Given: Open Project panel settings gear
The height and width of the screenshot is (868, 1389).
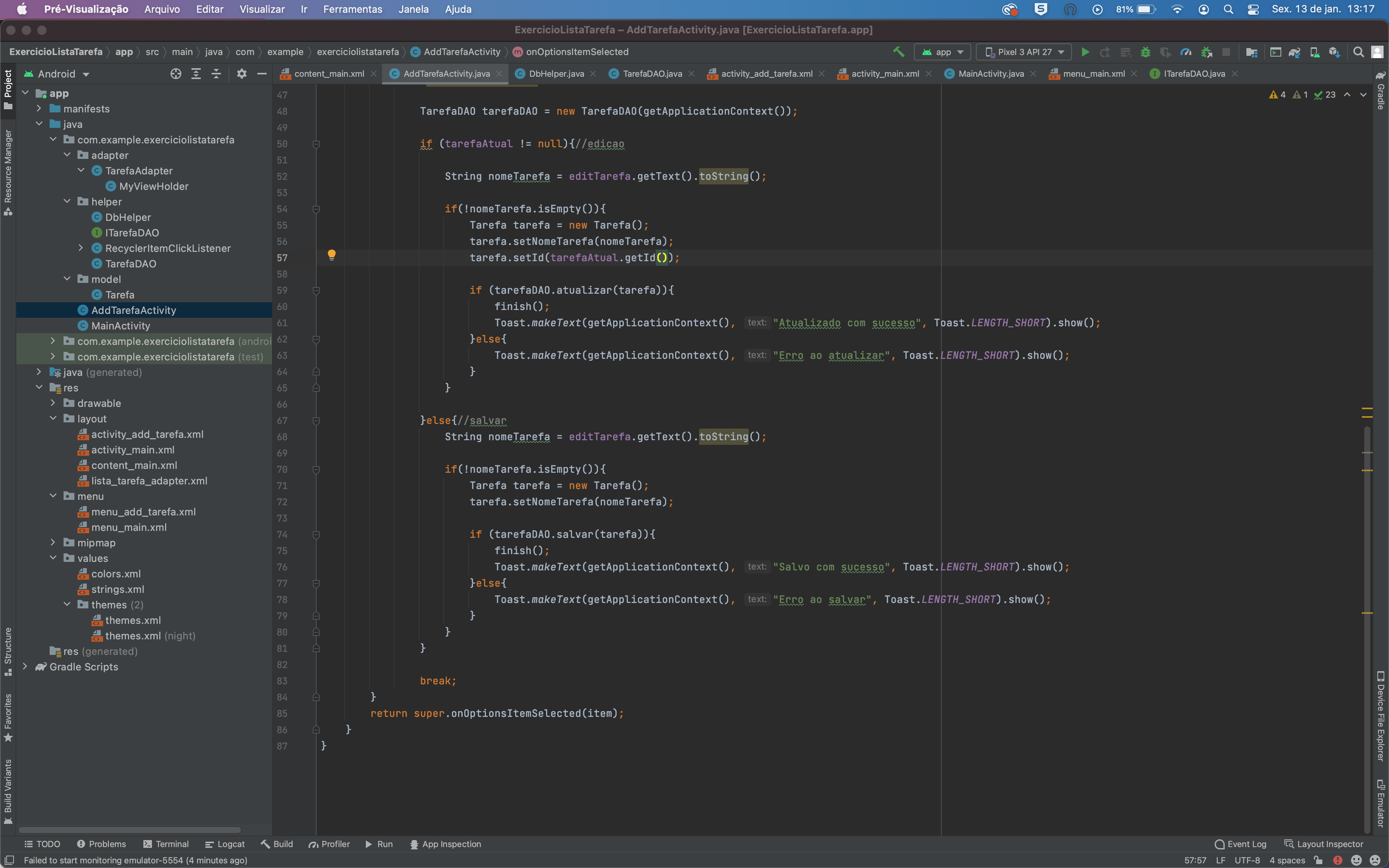Looking at the screenshot, I should (241, 74).
